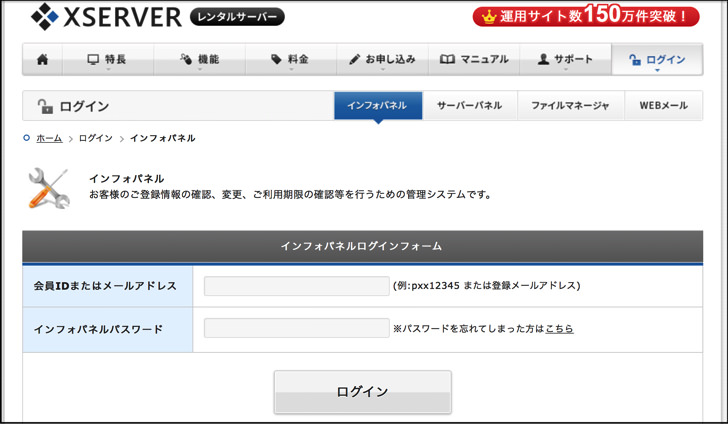Expand dropdown arrow under サポート
Screen dimensions: 728x424
[x=566, y=70]
